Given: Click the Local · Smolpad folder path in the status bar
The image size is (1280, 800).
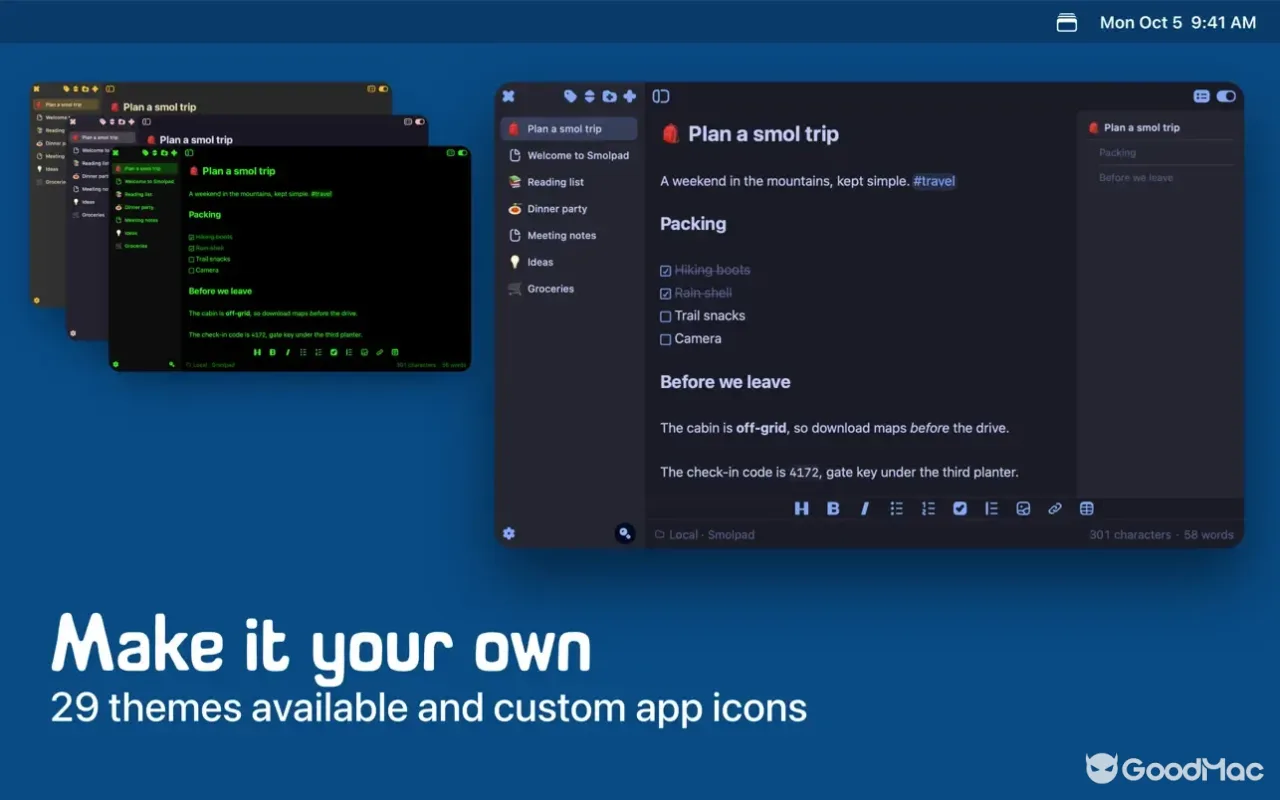Looking at the screenshot, I should pos(704,535).
